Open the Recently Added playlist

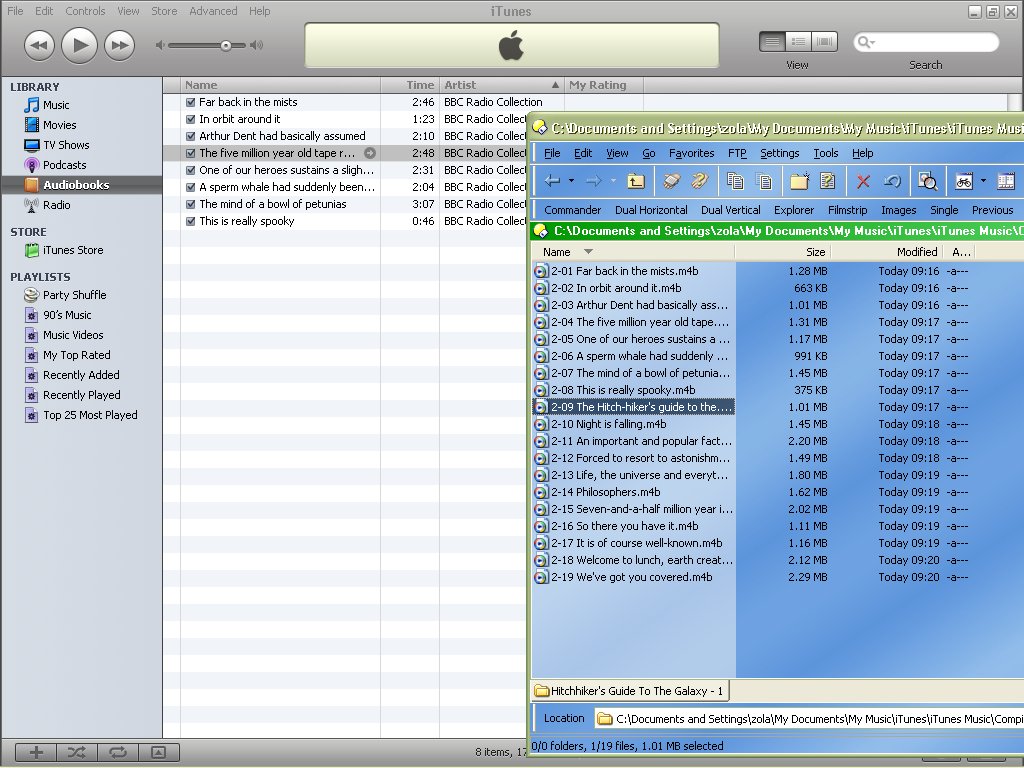(81, 375)
